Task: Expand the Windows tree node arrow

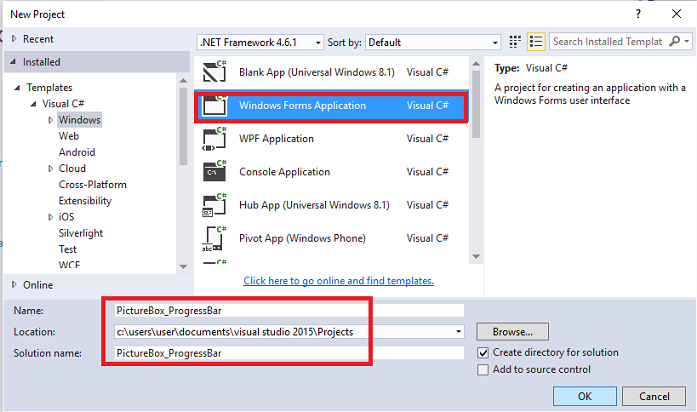Action: (x=50, y=120)
